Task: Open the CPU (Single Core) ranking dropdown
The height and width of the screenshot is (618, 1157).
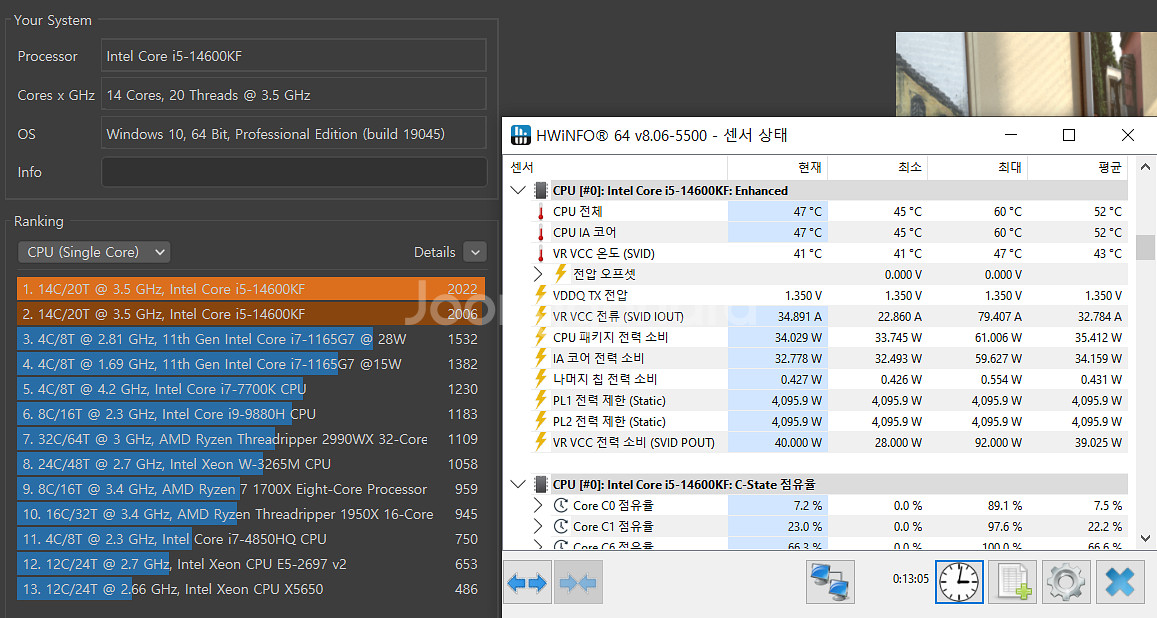Action: point(94,252)
